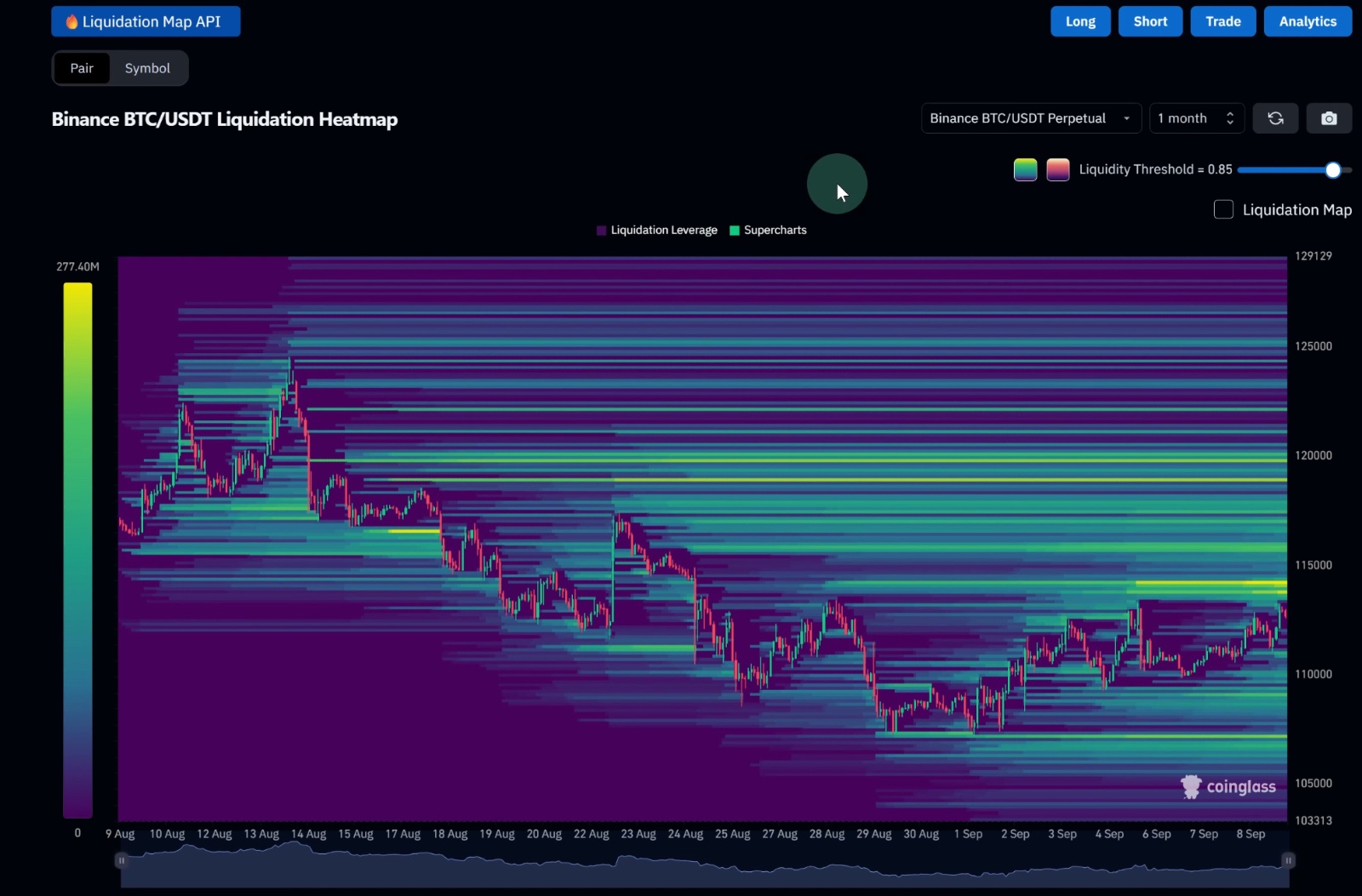Select the pink-purple color scheme swatch
This screenshot has width=1362, height=896.
1057,169
